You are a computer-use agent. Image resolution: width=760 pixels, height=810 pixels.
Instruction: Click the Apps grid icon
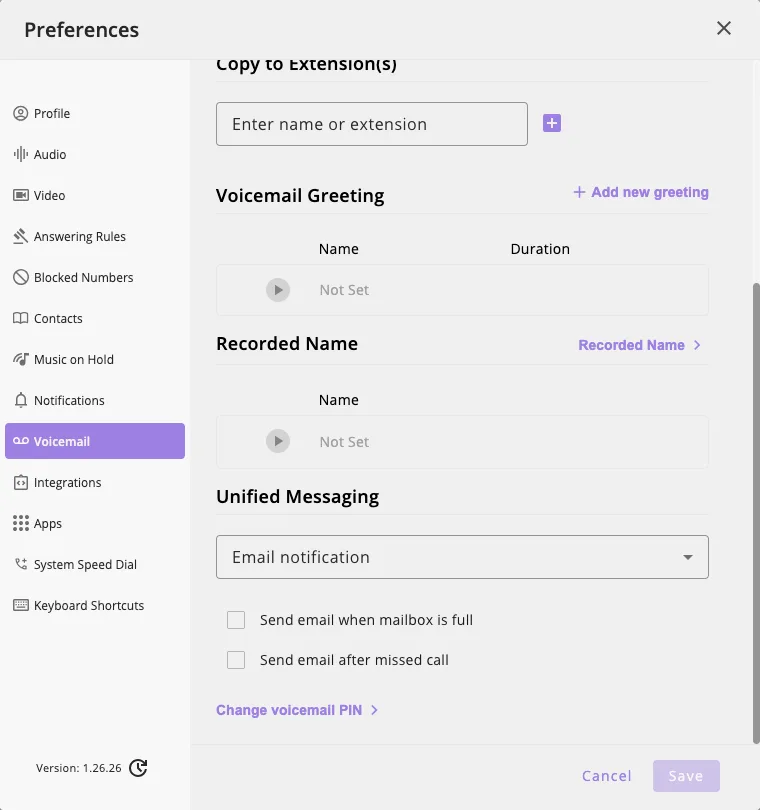pos(21,523)
